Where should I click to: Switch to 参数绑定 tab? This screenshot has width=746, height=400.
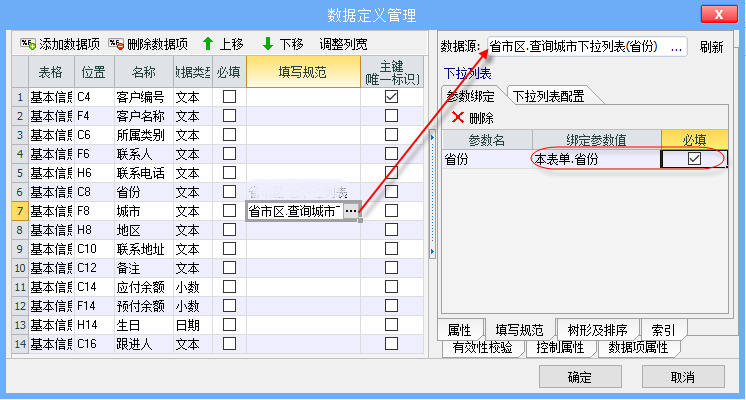tap(470, 96)
